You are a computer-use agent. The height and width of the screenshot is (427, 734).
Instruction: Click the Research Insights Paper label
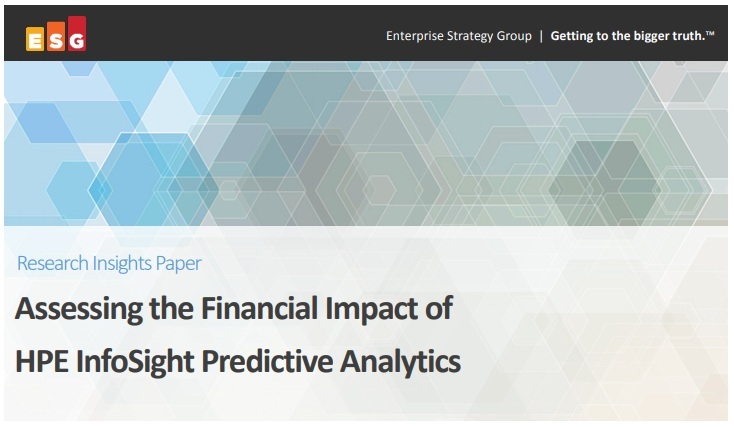coord(109,264)
